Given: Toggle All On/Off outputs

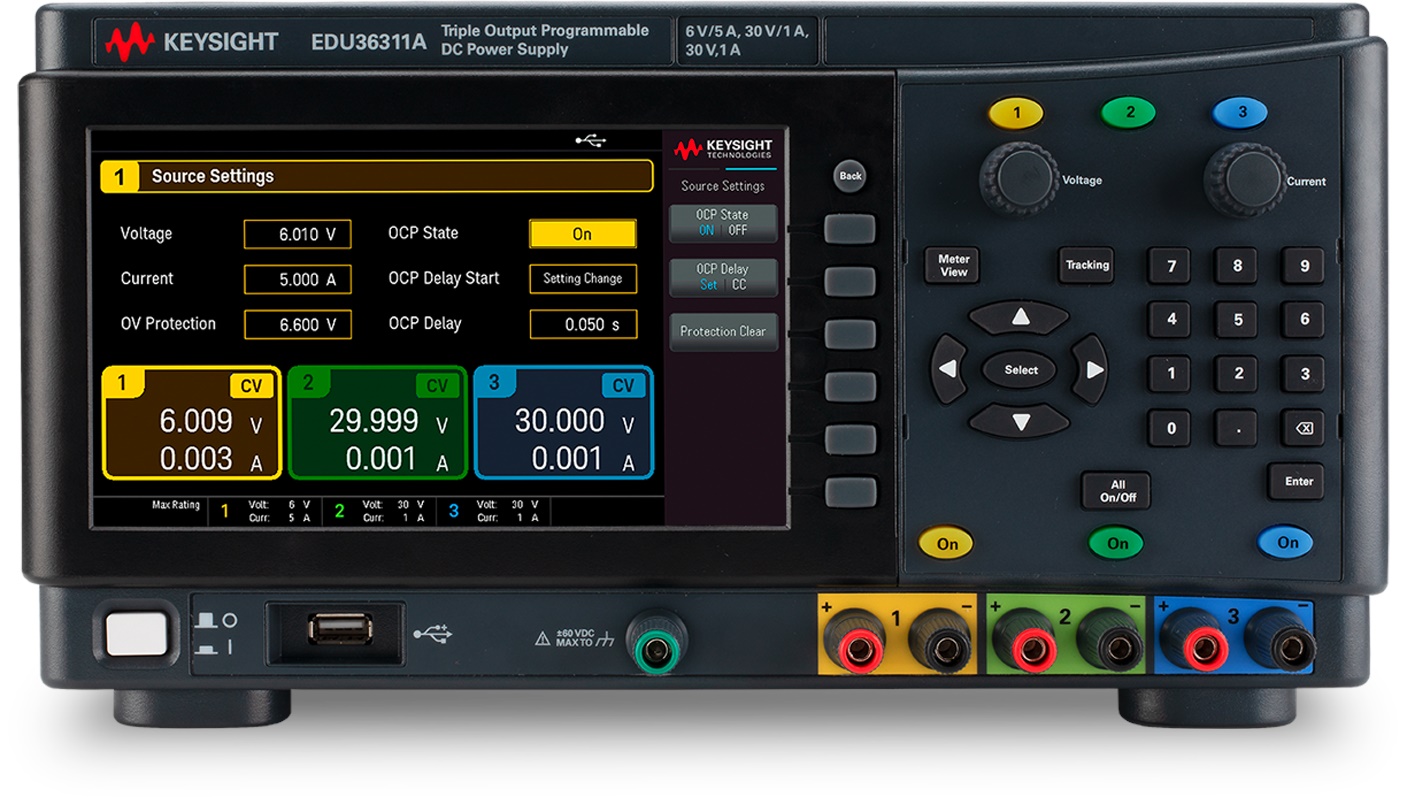Looking at the screenshot, I should (x=1116, y=491).
